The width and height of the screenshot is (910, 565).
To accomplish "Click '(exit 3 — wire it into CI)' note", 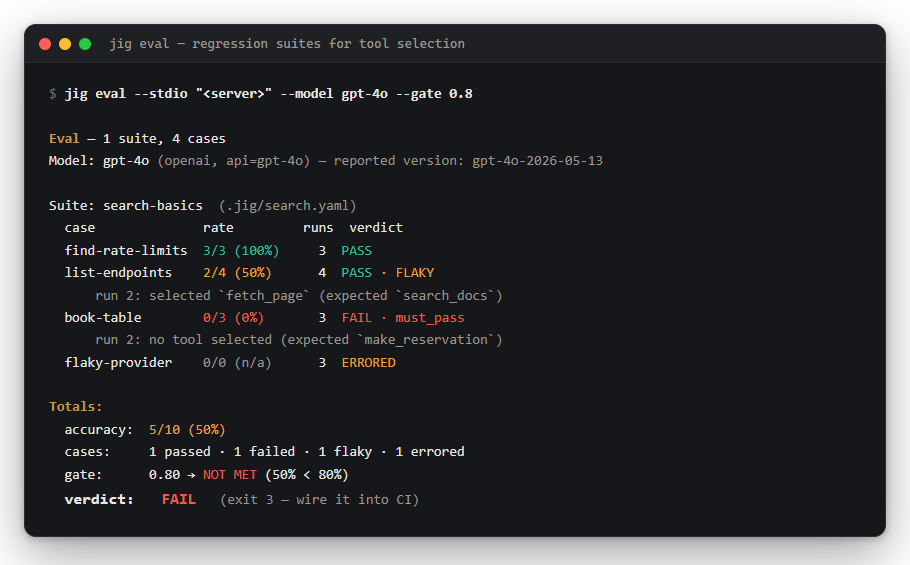I will point(319,499).
